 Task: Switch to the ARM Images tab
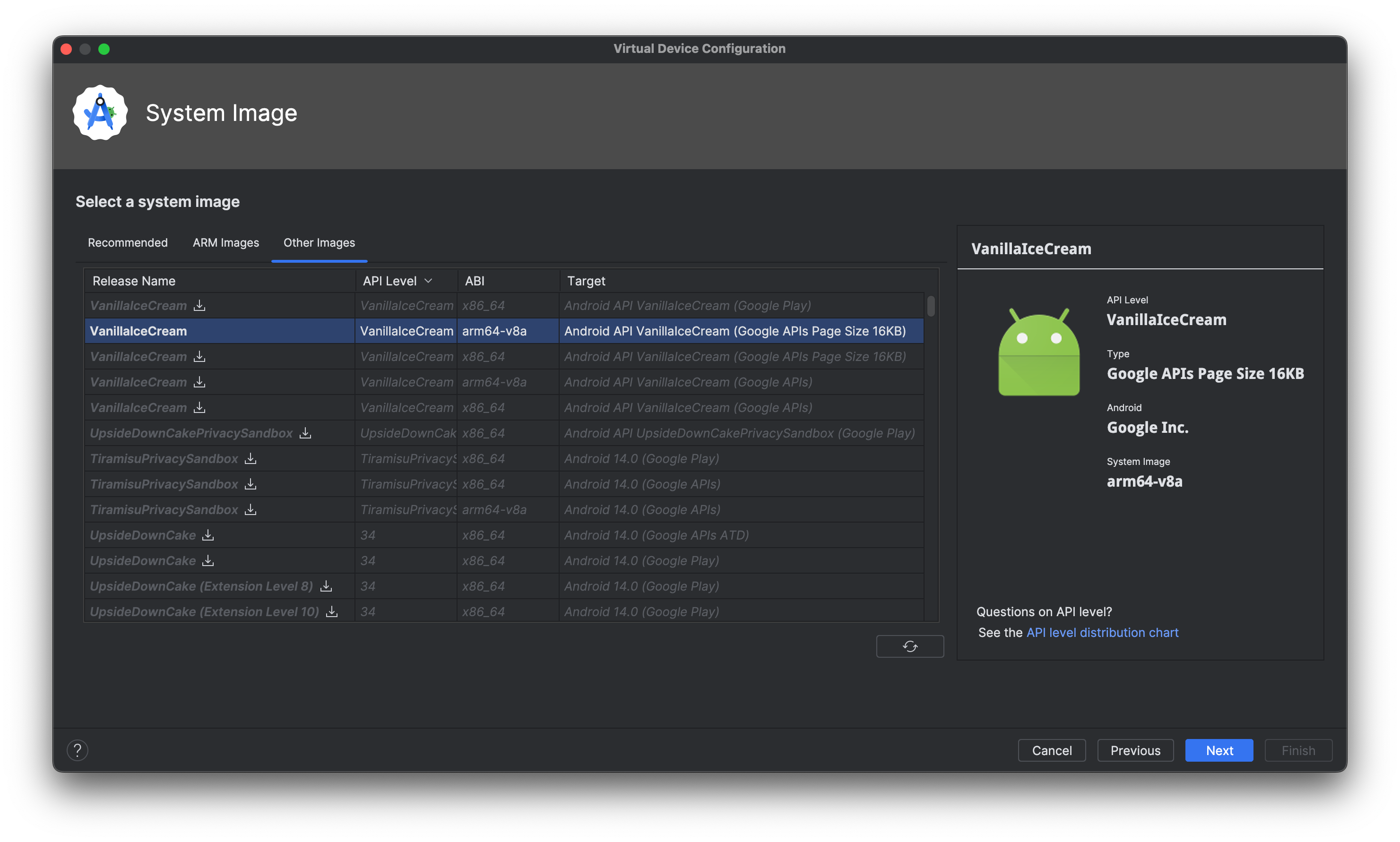coord(225,242)
